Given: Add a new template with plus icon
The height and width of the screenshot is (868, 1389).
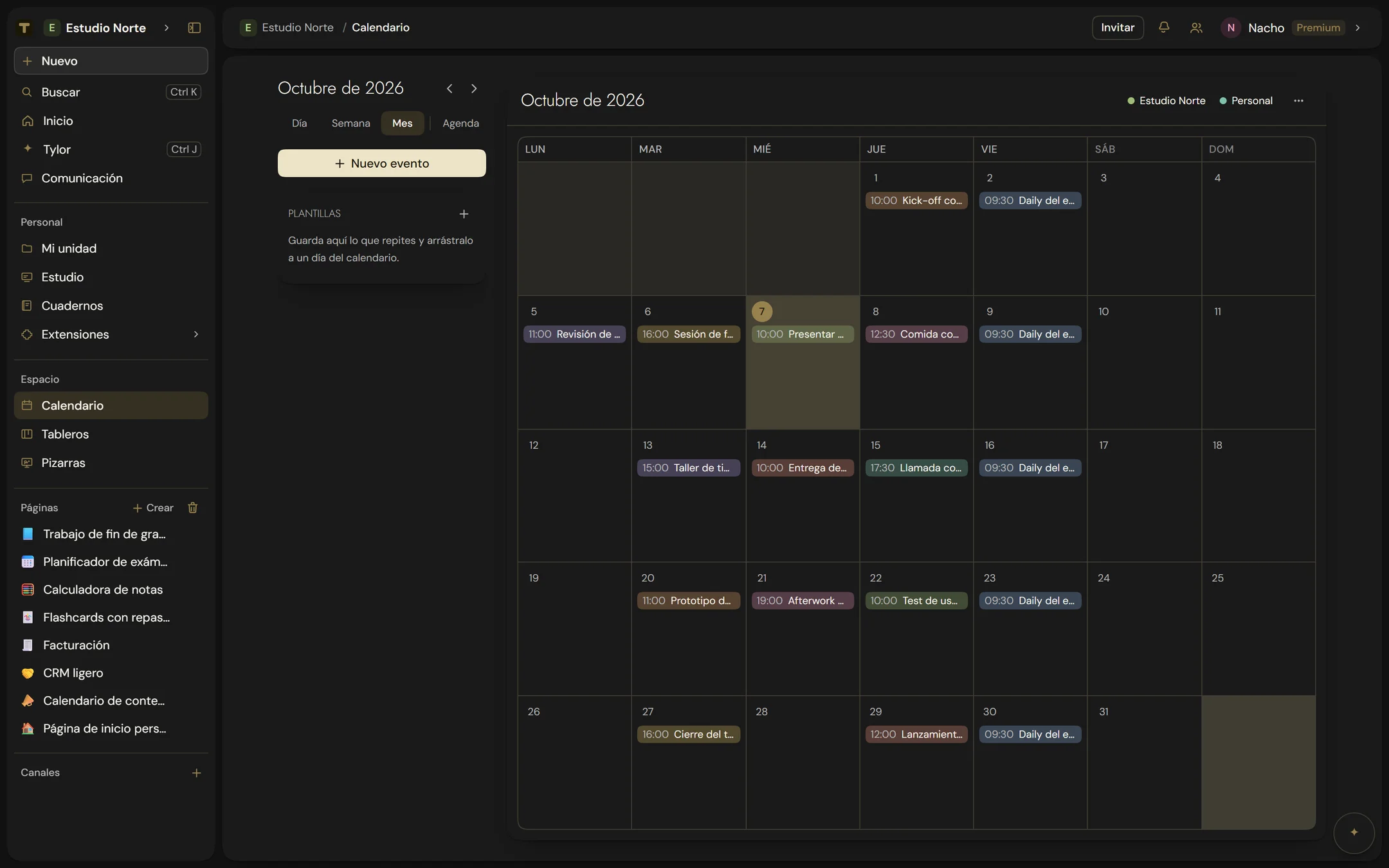Looking at the screenshot, I should point(464,214).
